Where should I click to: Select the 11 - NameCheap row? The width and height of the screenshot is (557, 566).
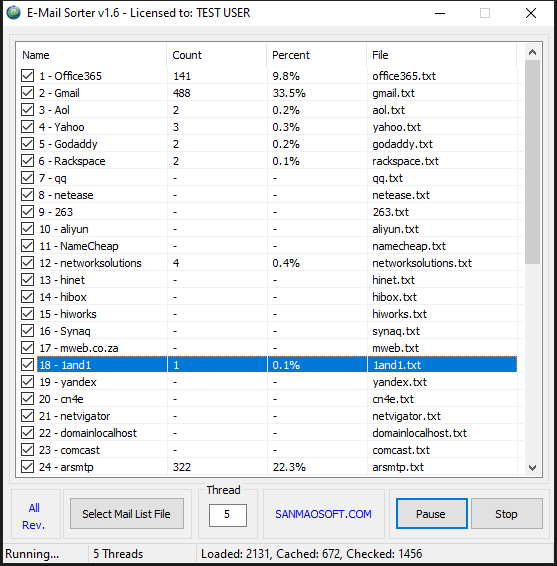pyautogui.click(x=267, y=246)
